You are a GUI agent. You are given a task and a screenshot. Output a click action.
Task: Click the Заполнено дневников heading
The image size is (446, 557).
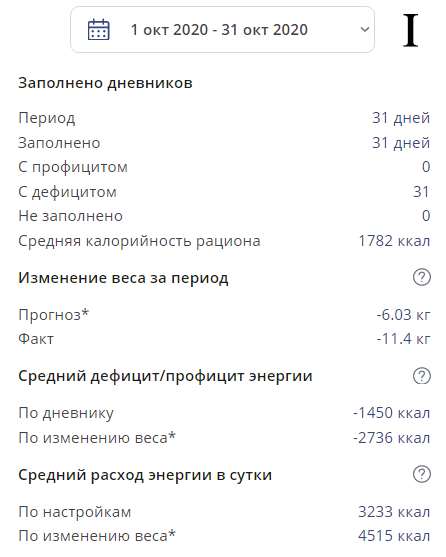105,83
